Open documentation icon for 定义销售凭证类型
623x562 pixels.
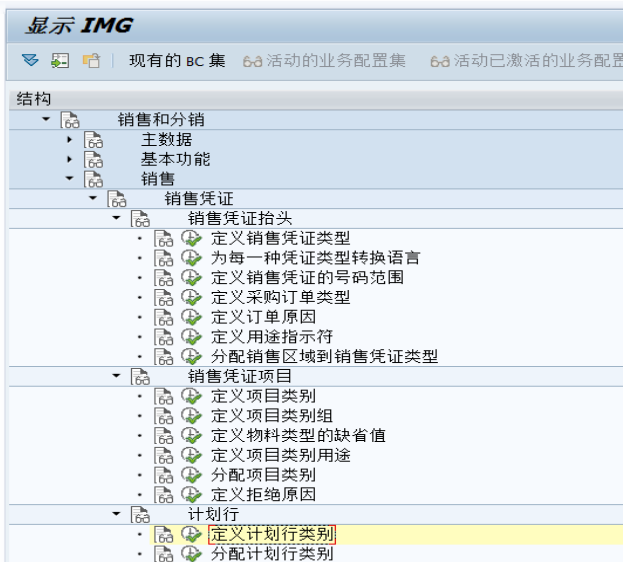coord(164,238)
